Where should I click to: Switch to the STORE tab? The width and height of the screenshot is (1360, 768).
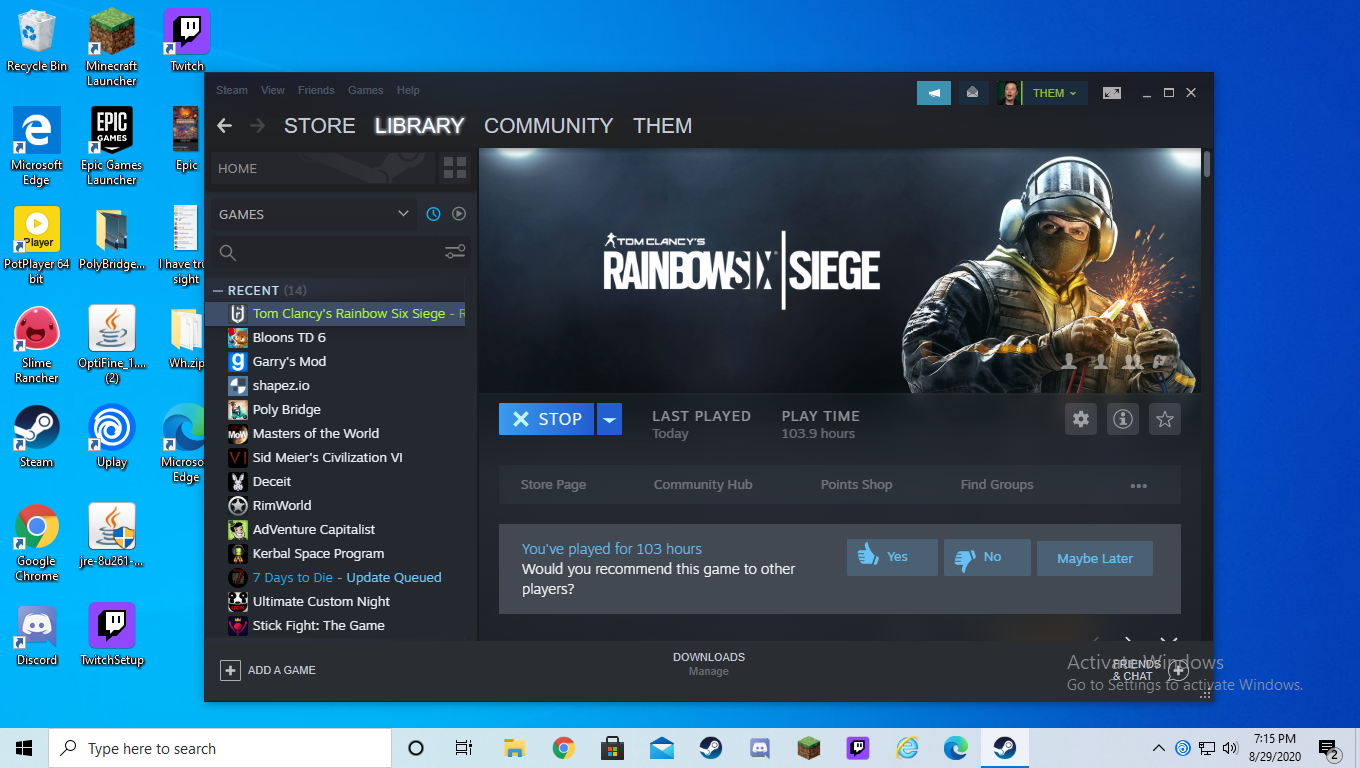click(x=320, y=125)
